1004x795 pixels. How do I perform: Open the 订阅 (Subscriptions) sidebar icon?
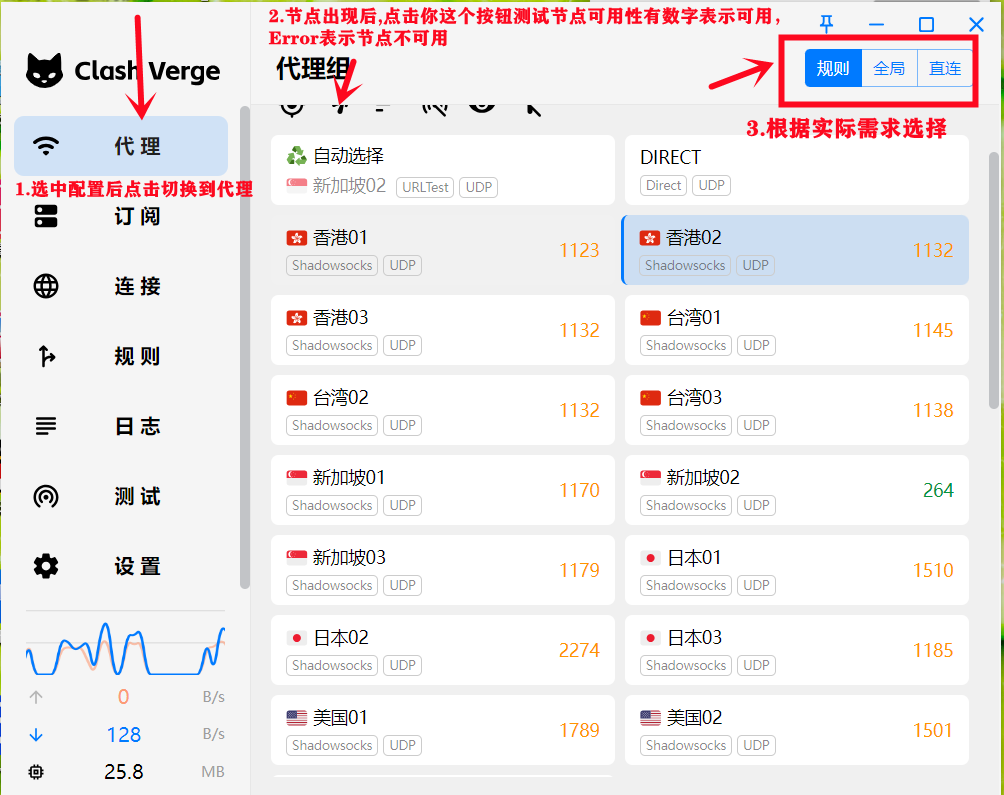[x=46, y=216]
